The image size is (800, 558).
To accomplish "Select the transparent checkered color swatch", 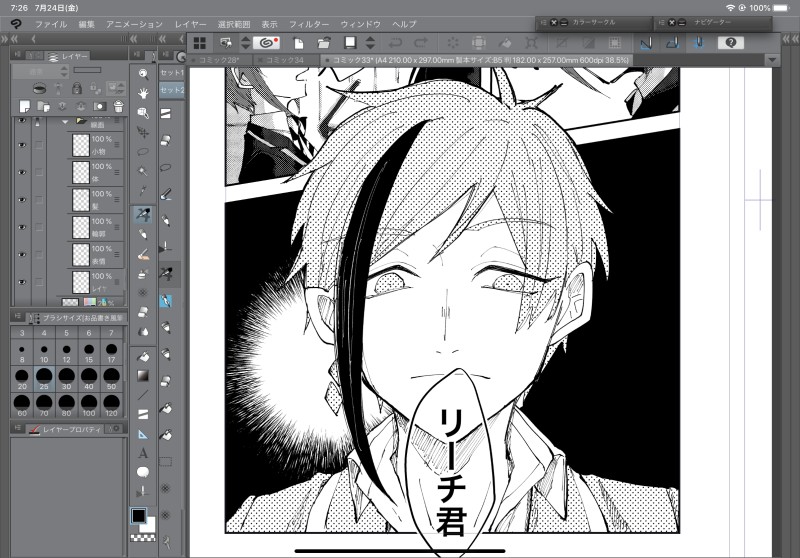I will click(143, 538).
